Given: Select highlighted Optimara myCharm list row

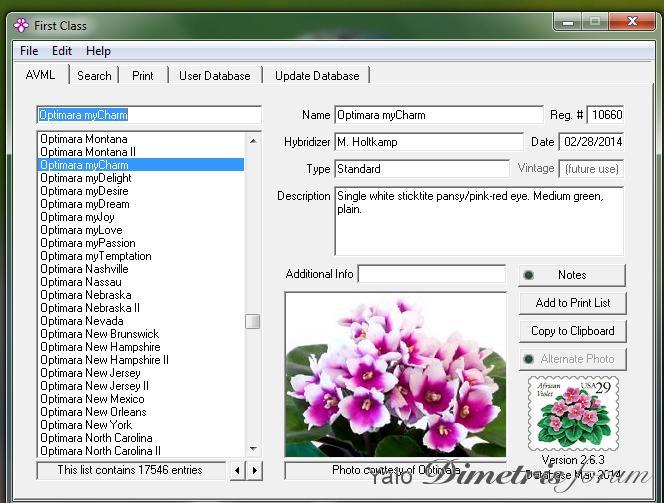Looking at the screenshot, I should pyautogui.click(x=141, y=165).
